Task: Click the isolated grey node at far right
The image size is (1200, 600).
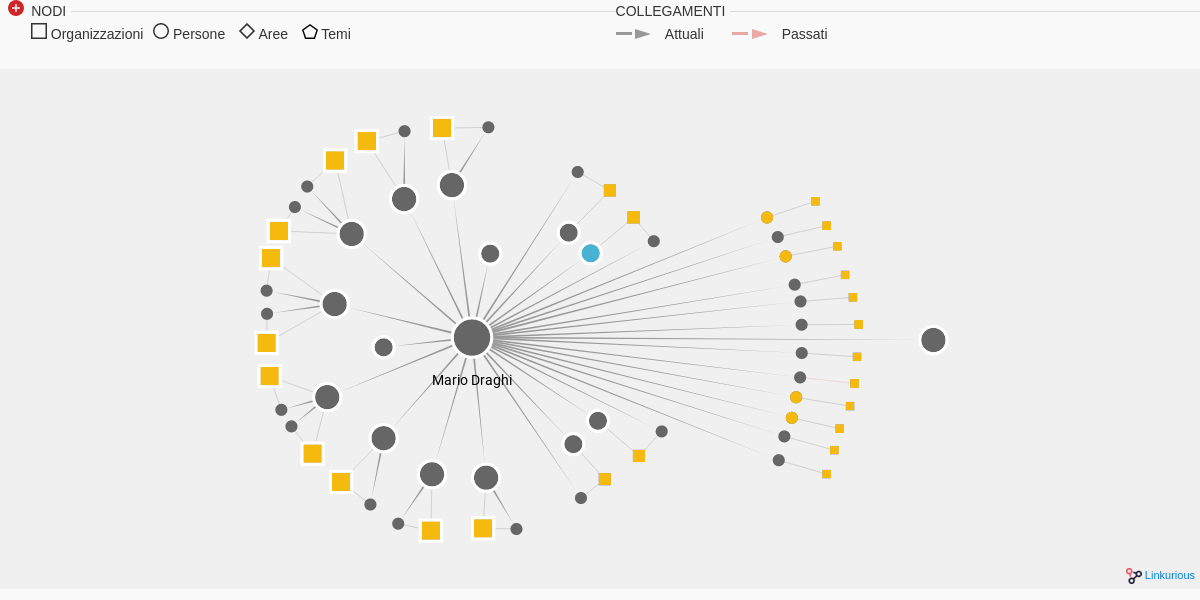Action: click(933, 340)
